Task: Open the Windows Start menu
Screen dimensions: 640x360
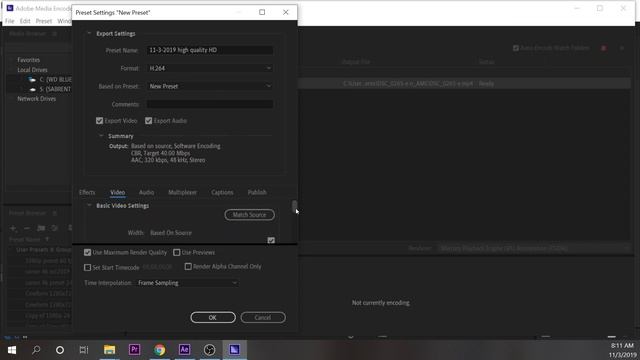Action: [x=12, y=350]
